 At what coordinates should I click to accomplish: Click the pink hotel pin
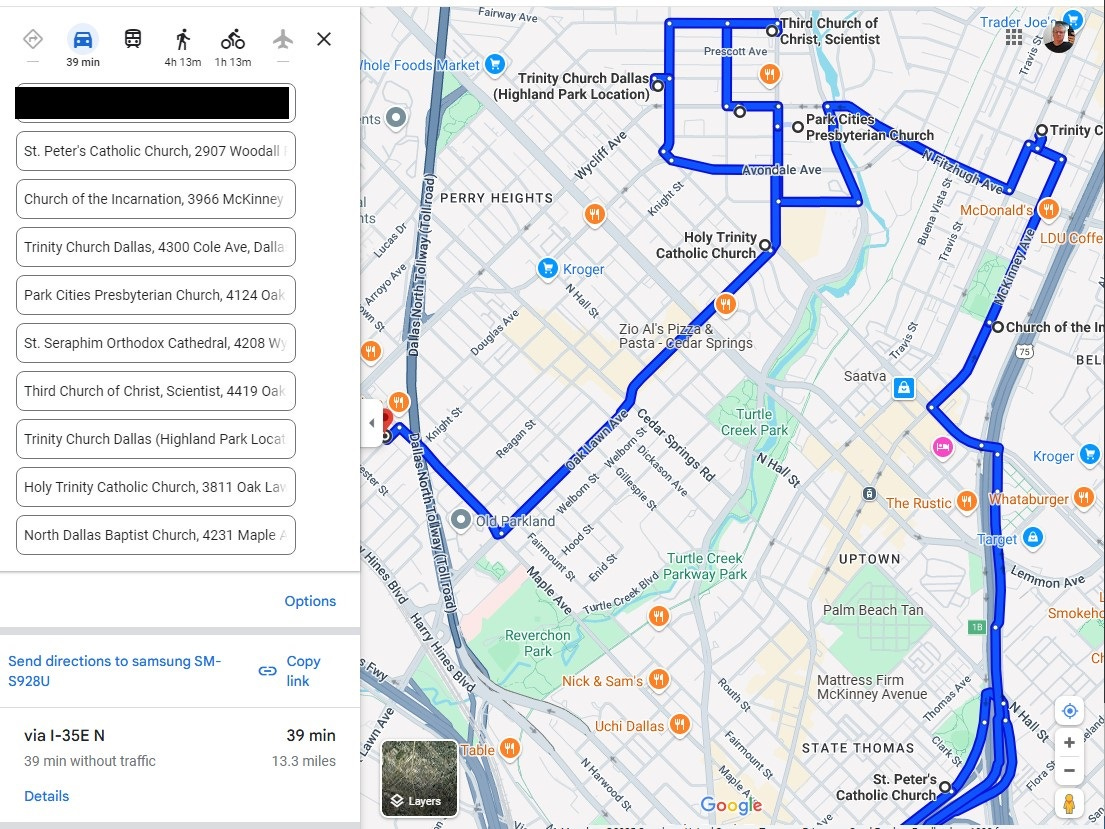(x=943, y=447)
